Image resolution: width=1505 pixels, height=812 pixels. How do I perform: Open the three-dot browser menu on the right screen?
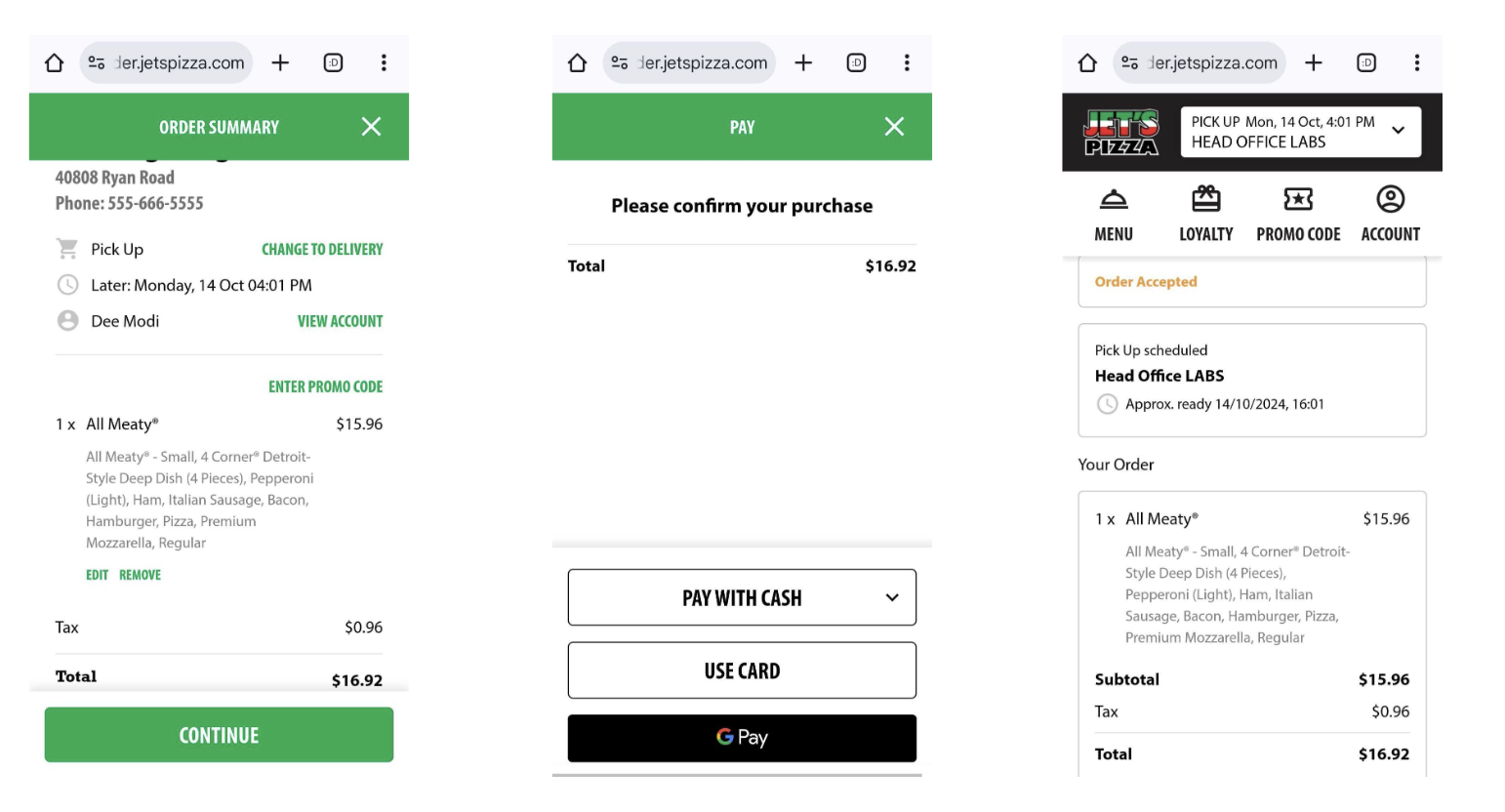[x=1416, y=62]
